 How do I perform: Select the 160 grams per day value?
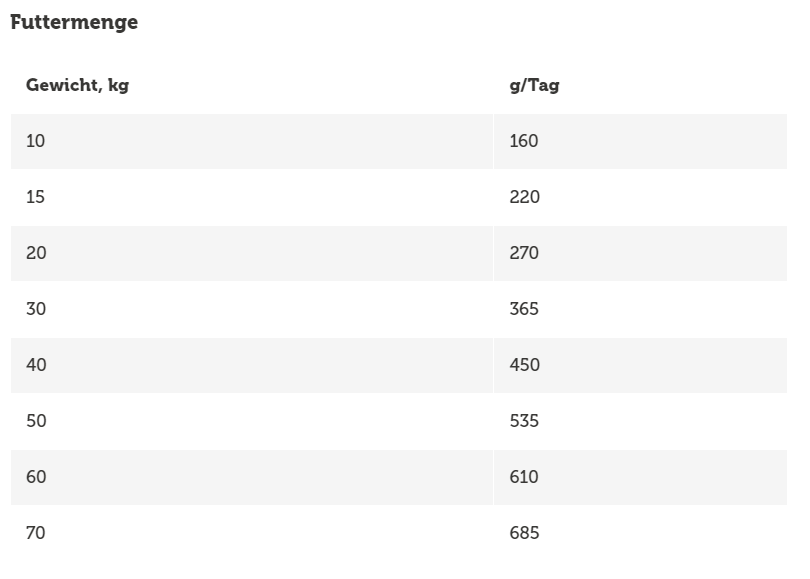[x=524, y=141]
